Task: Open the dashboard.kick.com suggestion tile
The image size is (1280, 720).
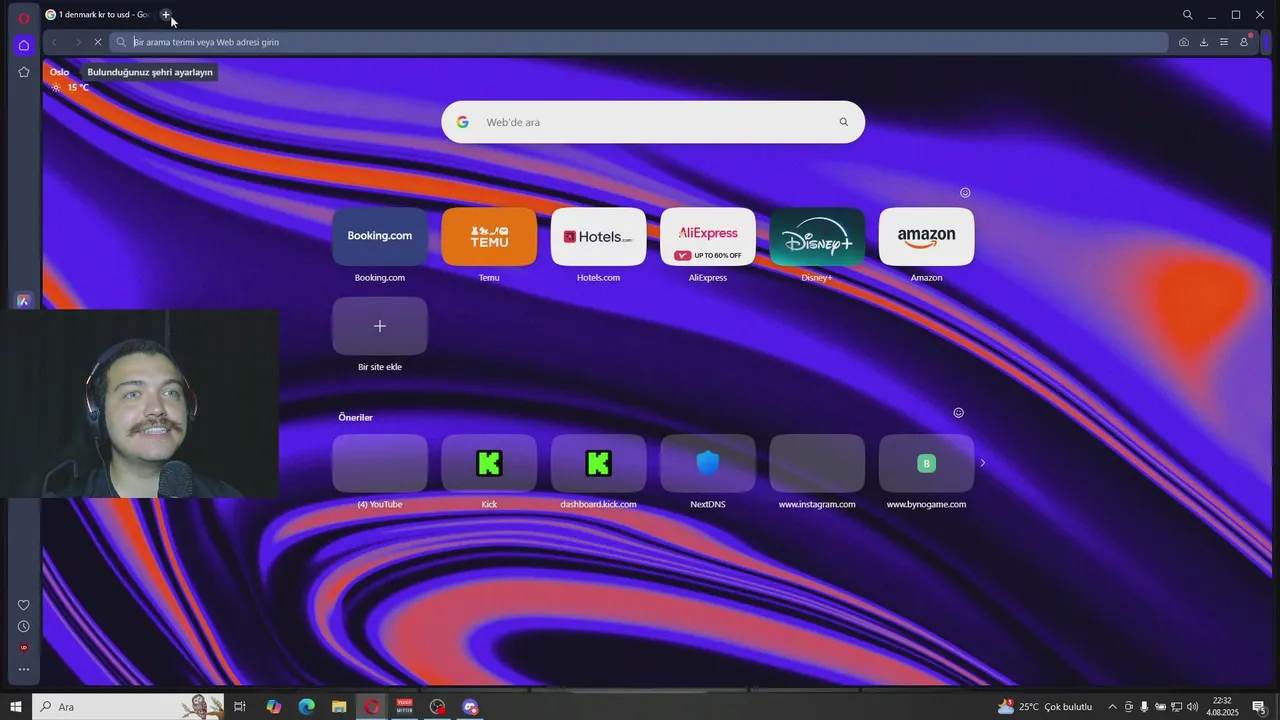Action: click(x=598, y=463)
